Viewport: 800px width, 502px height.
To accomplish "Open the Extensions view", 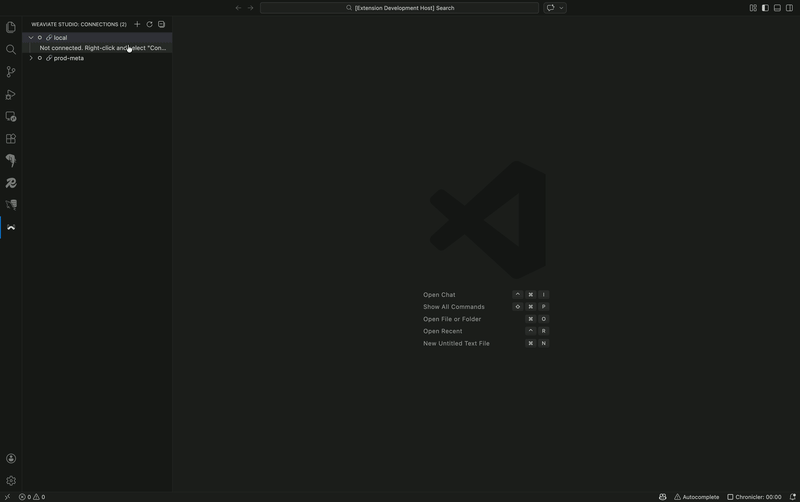I will click(x=11, y=139).
